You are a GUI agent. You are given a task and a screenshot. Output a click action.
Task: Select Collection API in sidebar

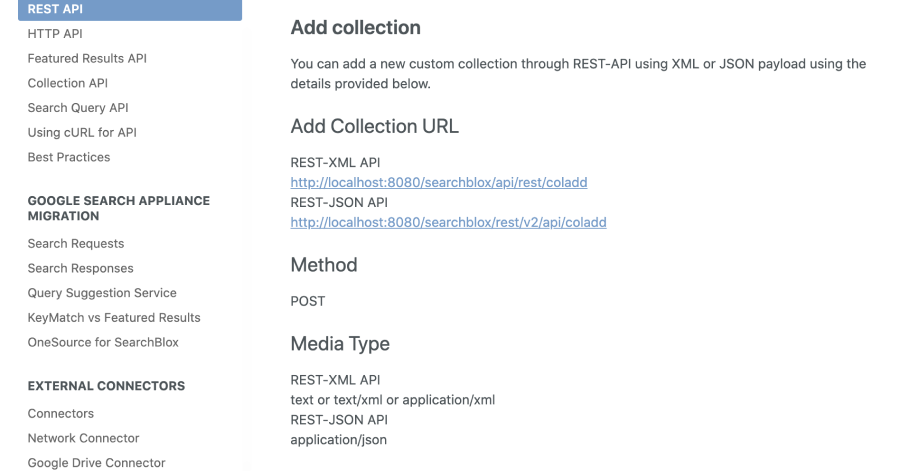68,83
